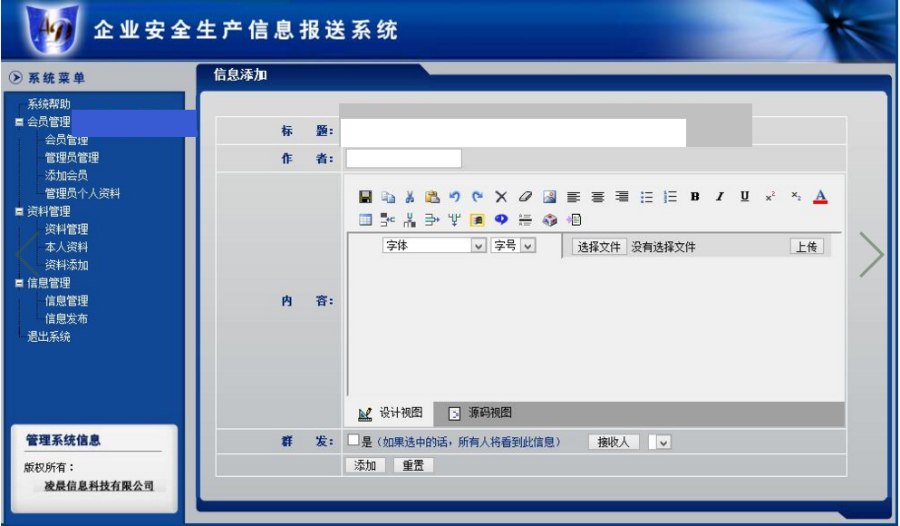Collapse the 资料管理 tree group

point(19,211)
